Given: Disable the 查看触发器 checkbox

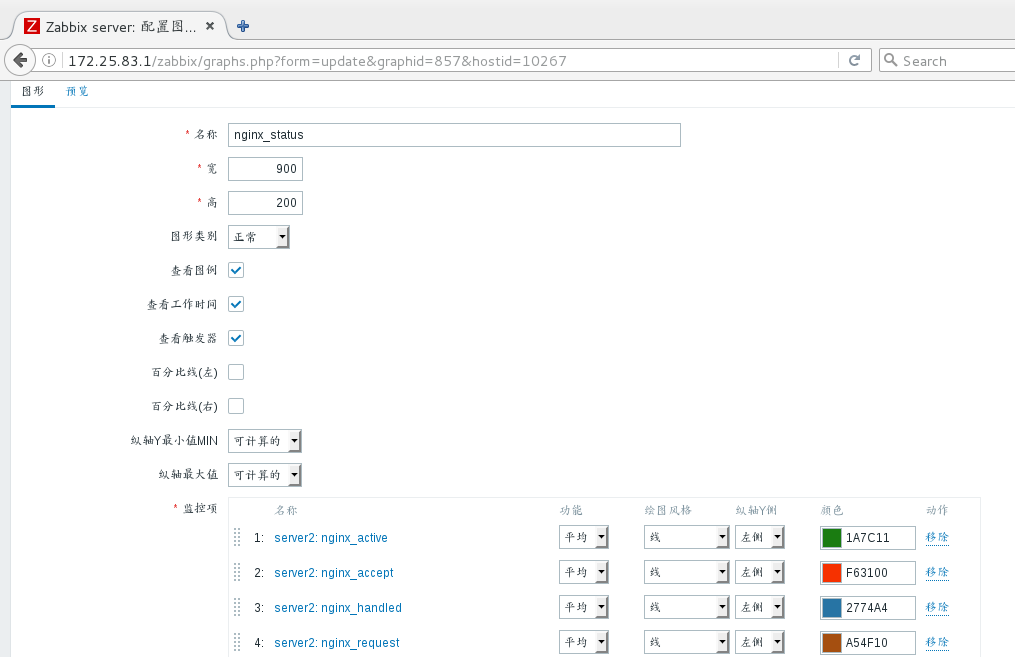Looking at the screenshot, I should [x=235, y=338].
